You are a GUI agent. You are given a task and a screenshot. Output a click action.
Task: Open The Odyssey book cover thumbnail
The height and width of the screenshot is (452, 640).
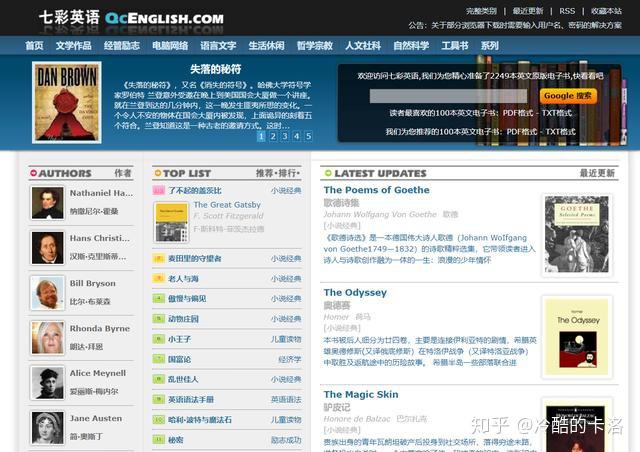point(577,337)
